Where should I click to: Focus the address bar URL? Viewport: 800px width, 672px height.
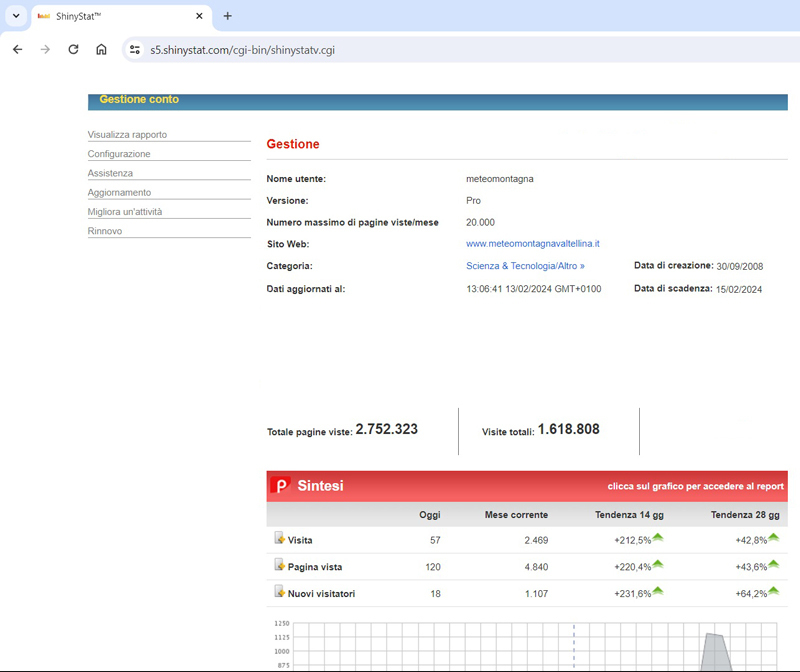[x=242, y=50]
